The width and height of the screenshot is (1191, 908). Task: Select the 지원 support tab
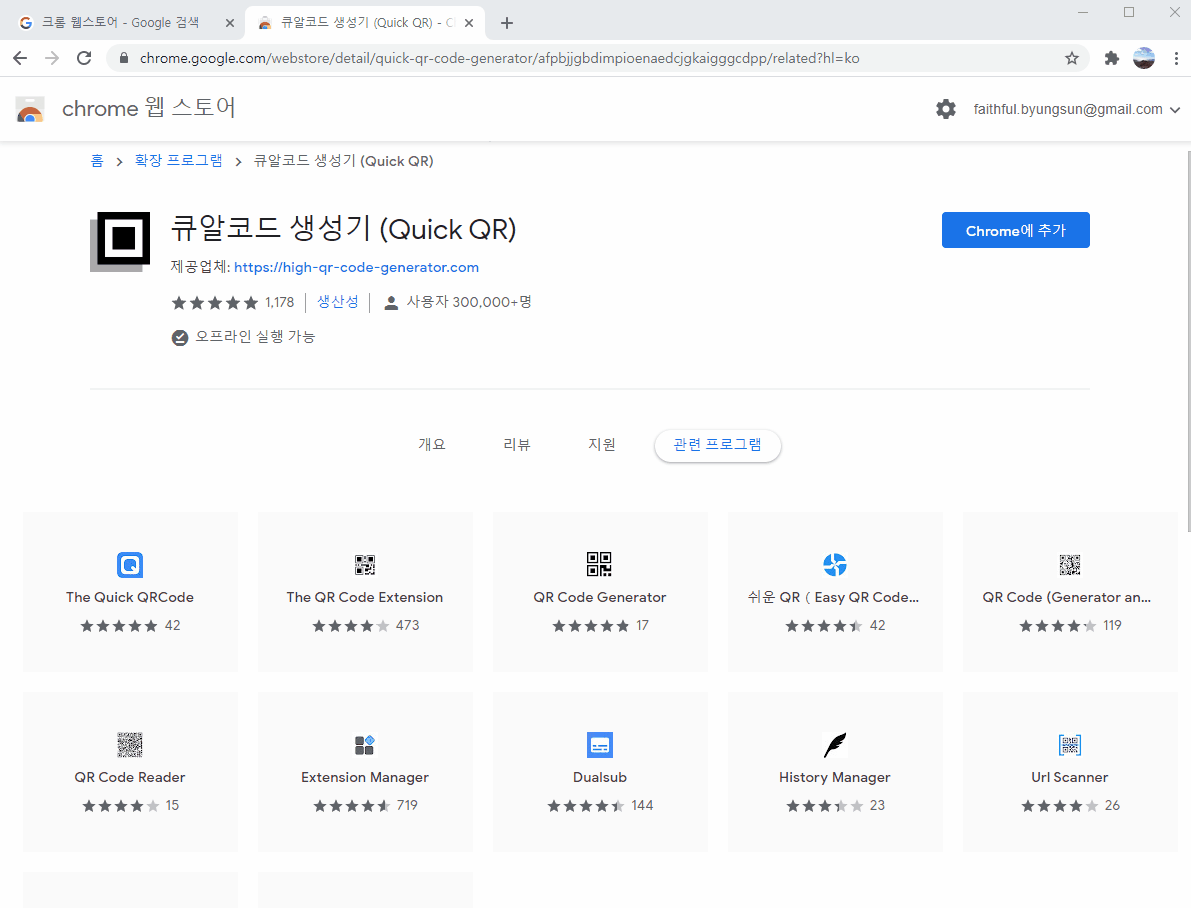coord(602,445)
